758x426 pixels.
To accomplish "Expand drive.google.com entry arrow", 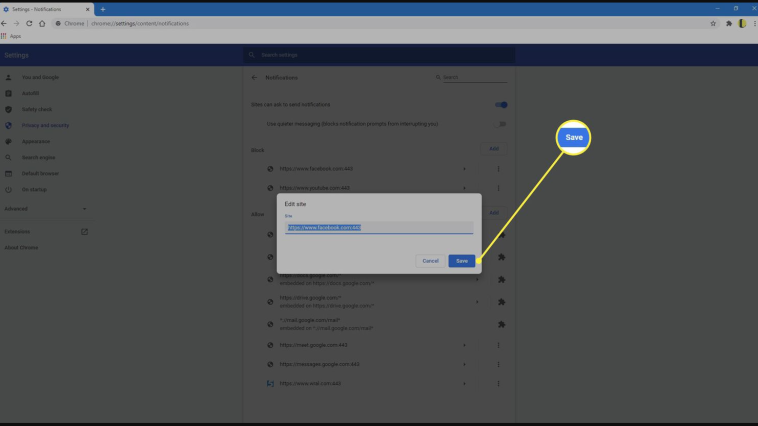I will [477, 302].
